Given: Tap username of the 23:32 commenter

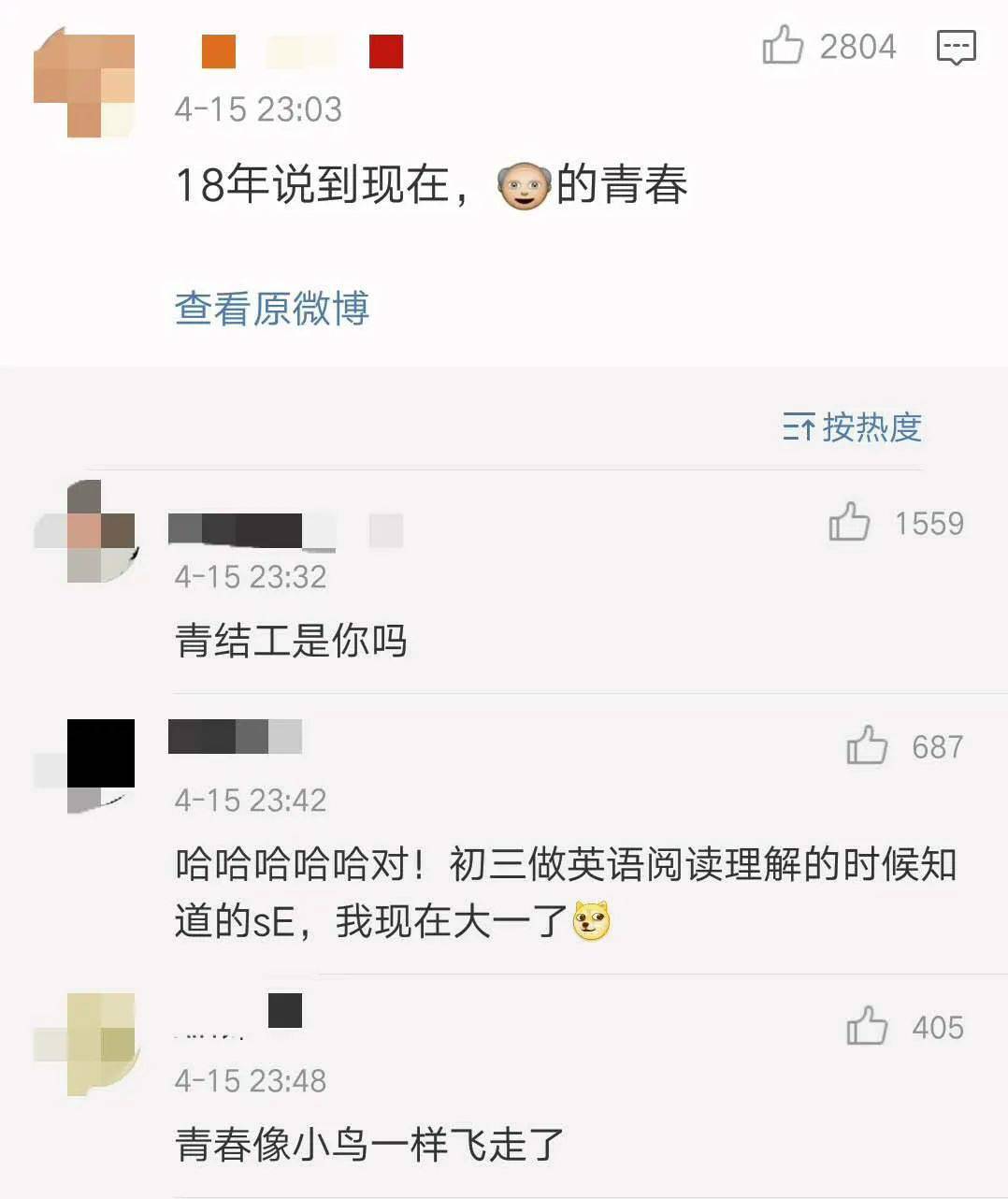Looking at the screenshot, I should pyautogui.click(x=252, y=530).
